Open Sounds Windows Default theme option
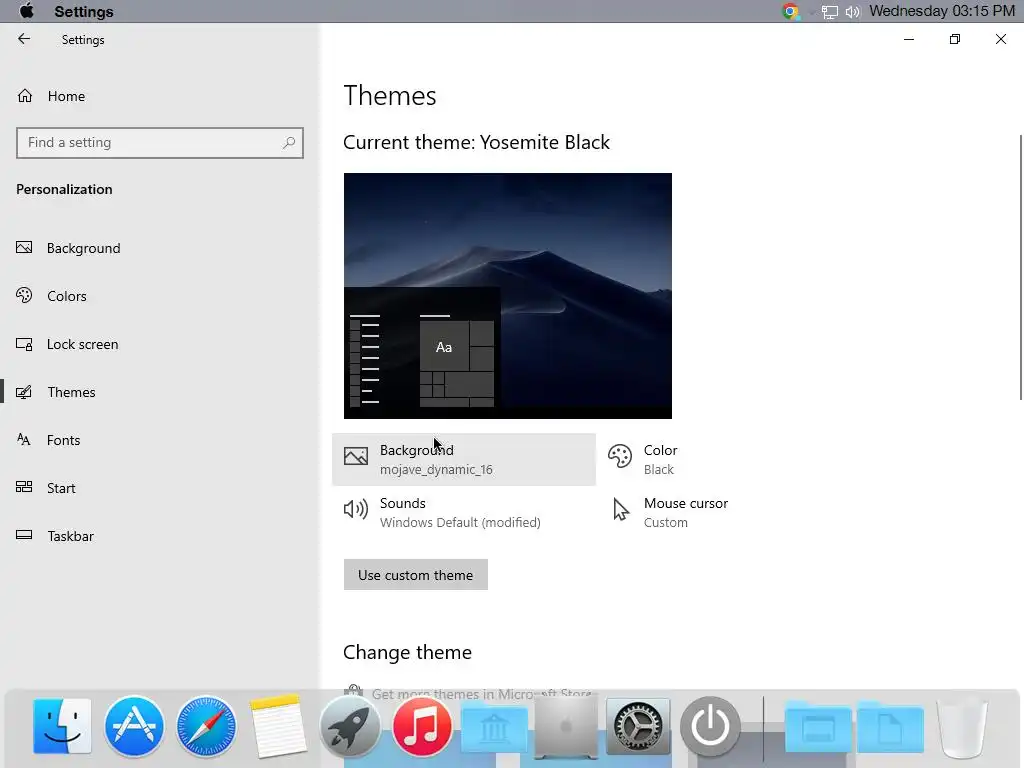The width and height of the screenshot is (1024, 768). [464, 512]
